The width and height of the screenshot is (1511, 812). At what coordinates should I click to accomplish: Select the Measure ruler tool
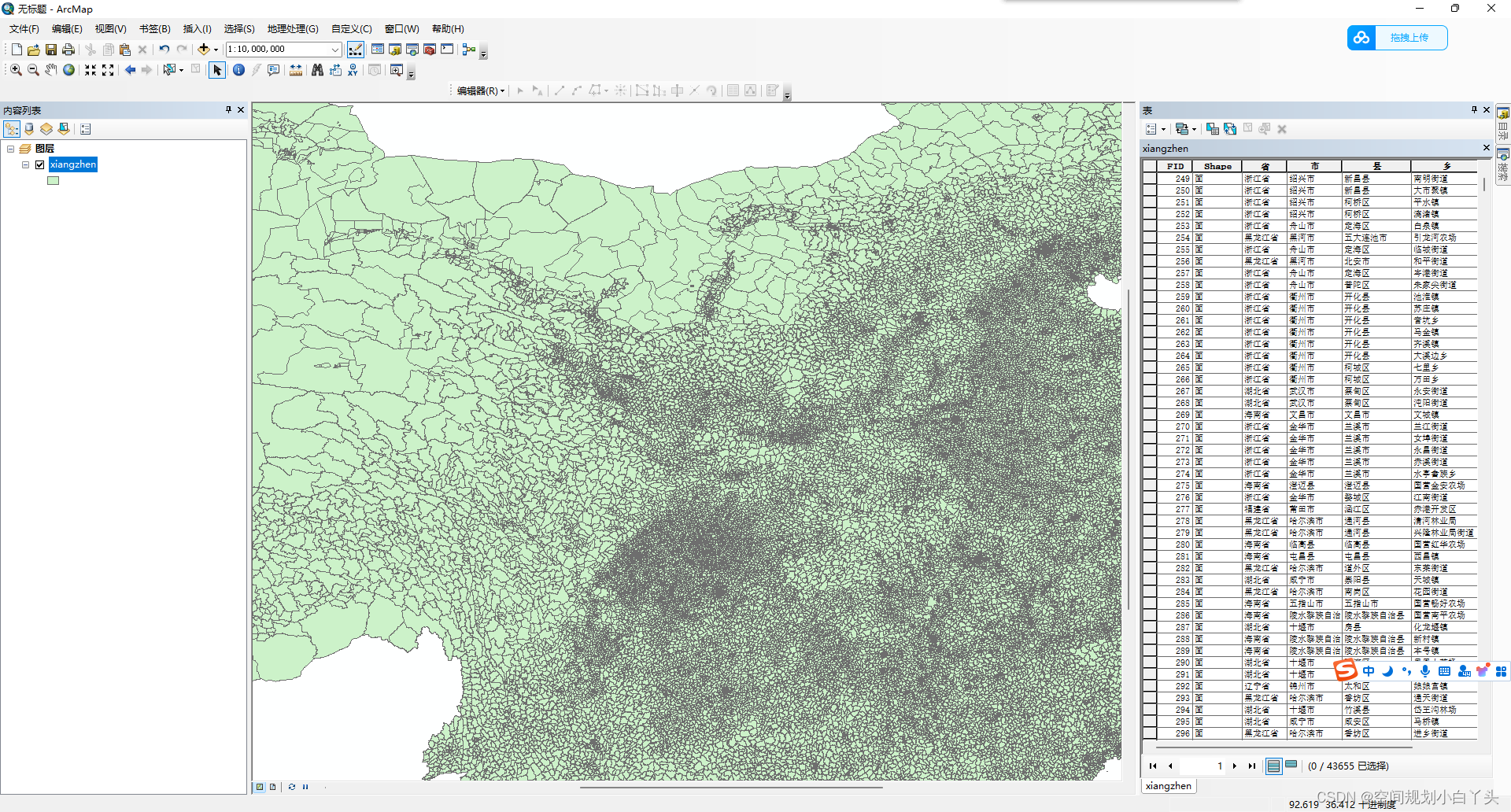296,70
